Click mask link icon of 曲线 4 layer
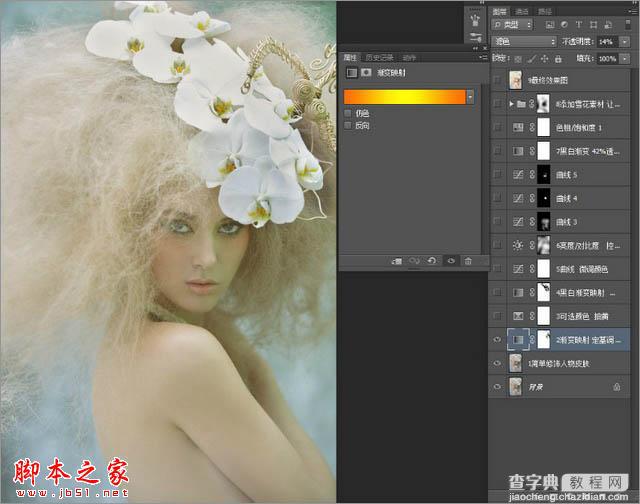Viewport: 640px width, 504px height. [x=532, y=198]
